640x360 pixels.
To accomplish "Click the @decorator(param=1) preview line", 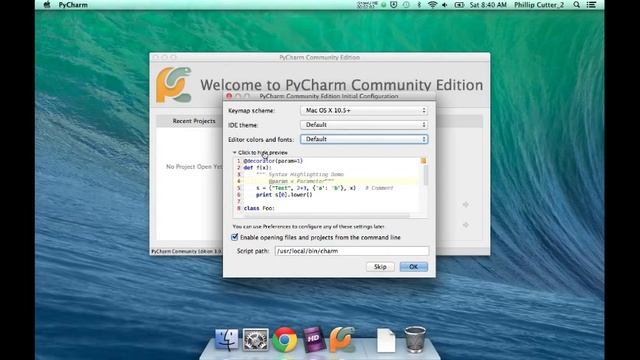I will tap(273, 161).
